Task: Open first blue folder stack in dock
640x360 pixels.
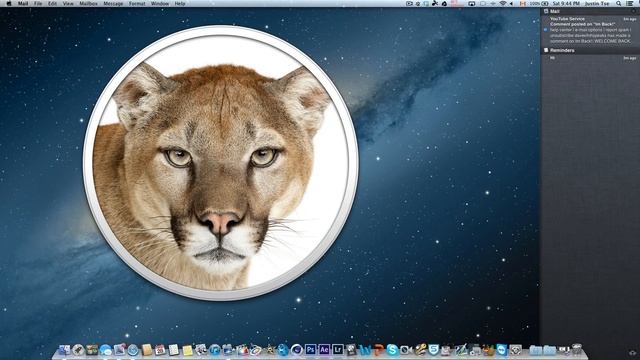Action: point(536,350)
